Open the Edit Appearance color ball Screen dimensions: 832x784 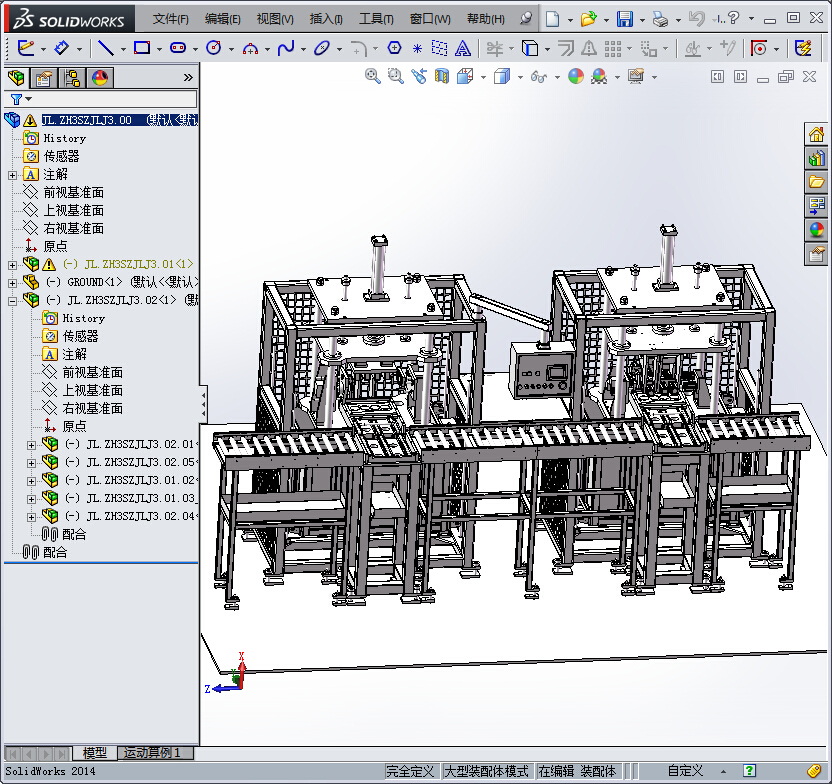tap(575, 76)
